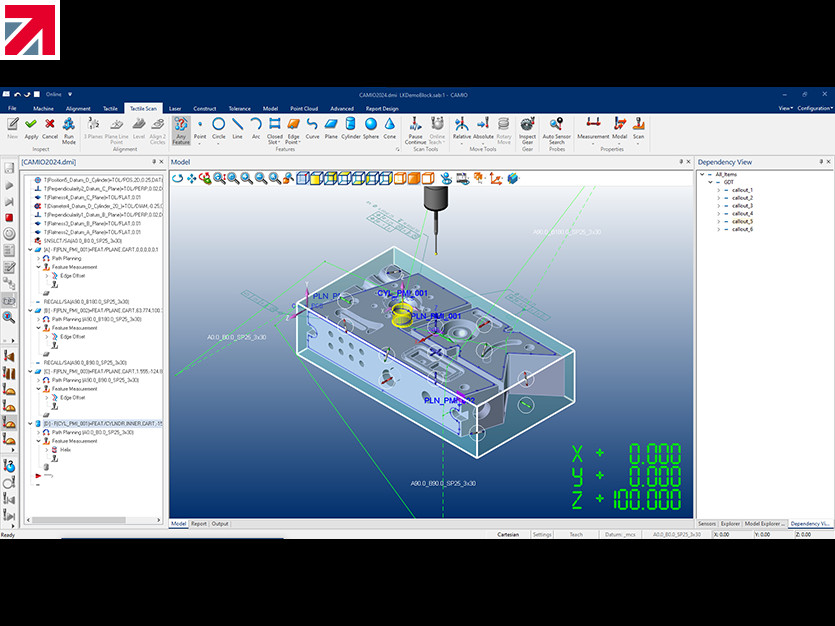Switch to the Sensors panel tab
This screenshot has width=835, height=626.
[707, 524]
